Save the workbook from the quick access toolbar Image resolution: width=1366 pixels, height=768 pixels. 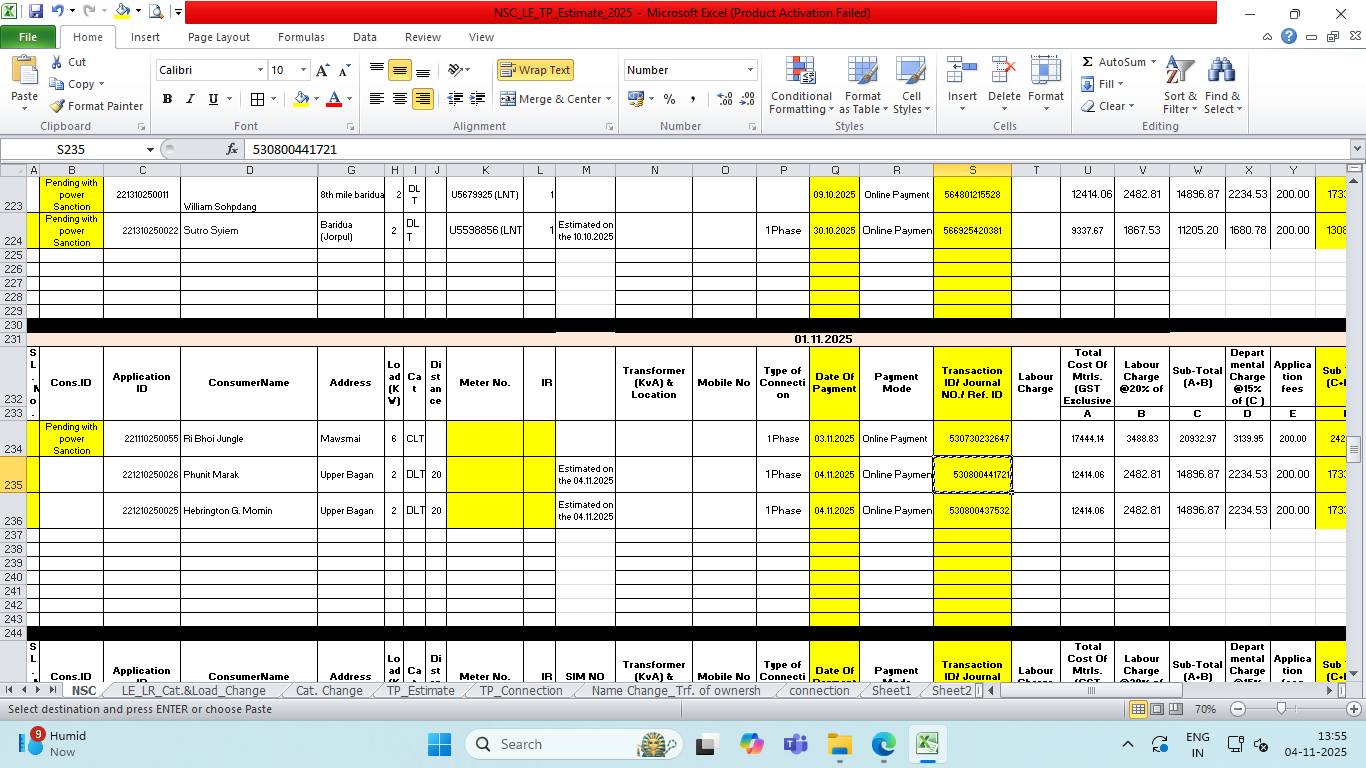(36, 12)
